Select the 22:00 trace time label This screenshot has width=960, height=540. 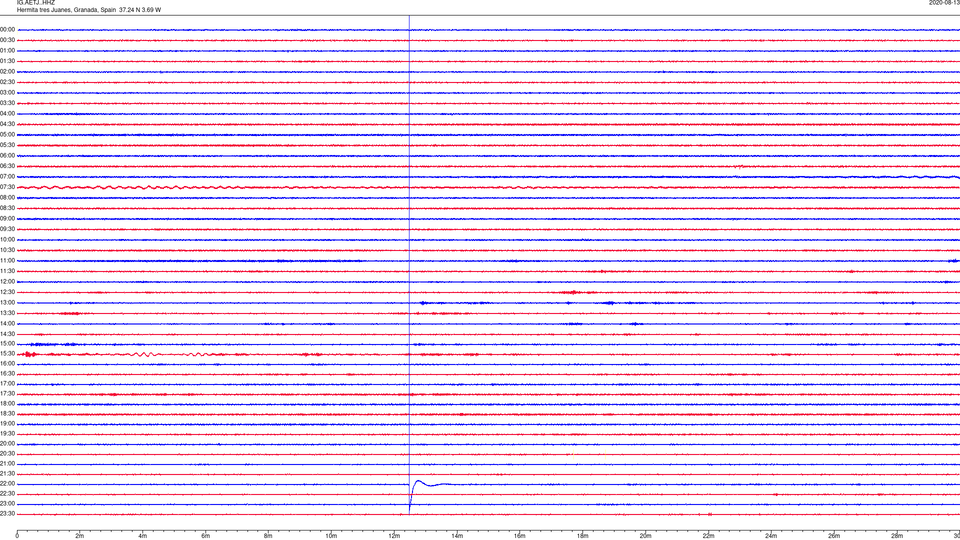coord(7,484)
